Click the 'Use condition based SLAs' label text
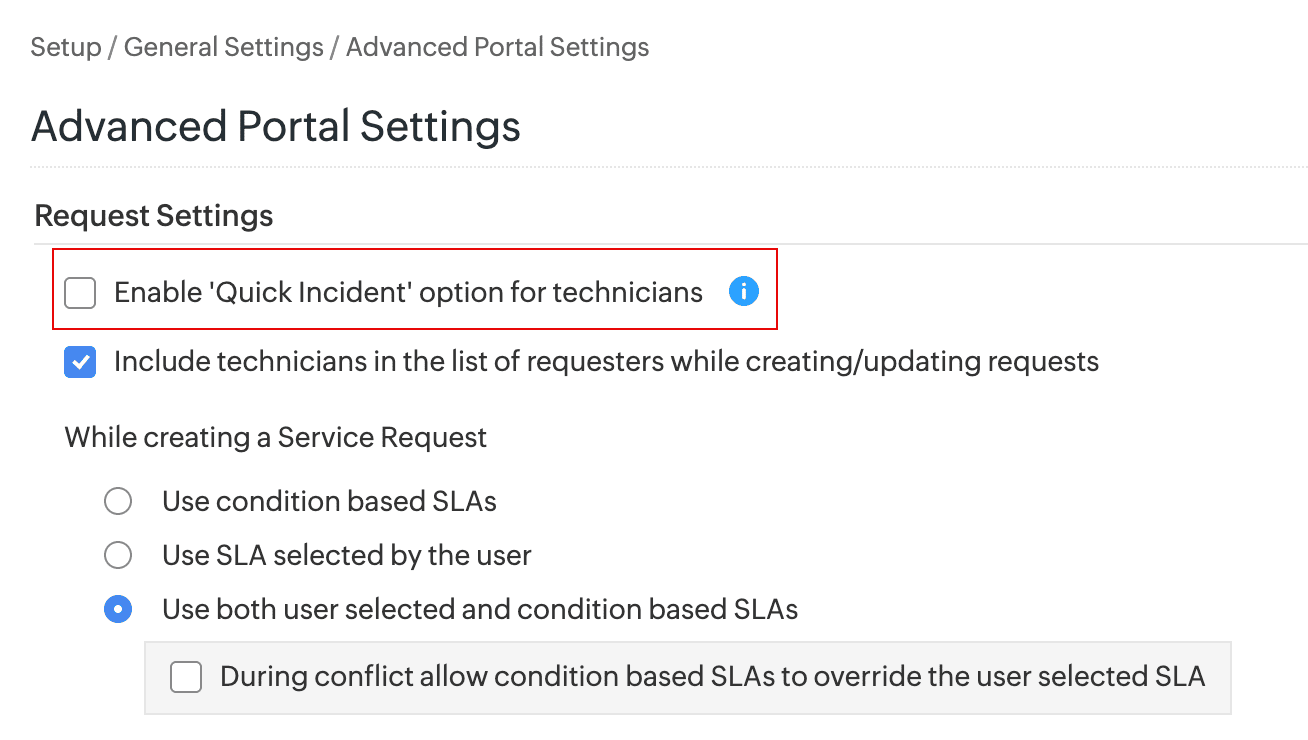The height and width of the screenshot is (740, 1308). click(x=329, y=501)
